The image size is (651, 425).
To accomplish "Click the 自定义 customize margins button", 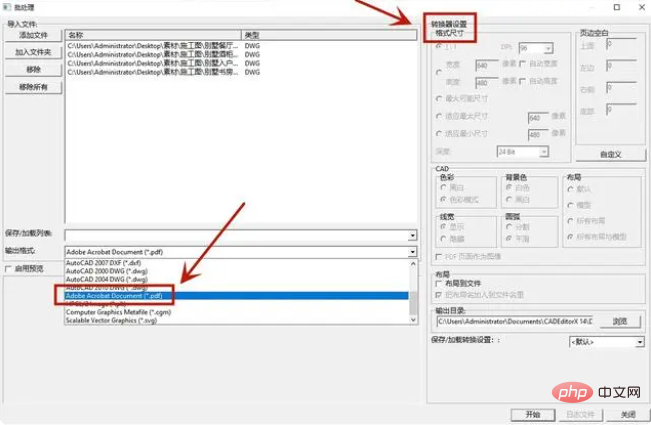I will 611,154.
